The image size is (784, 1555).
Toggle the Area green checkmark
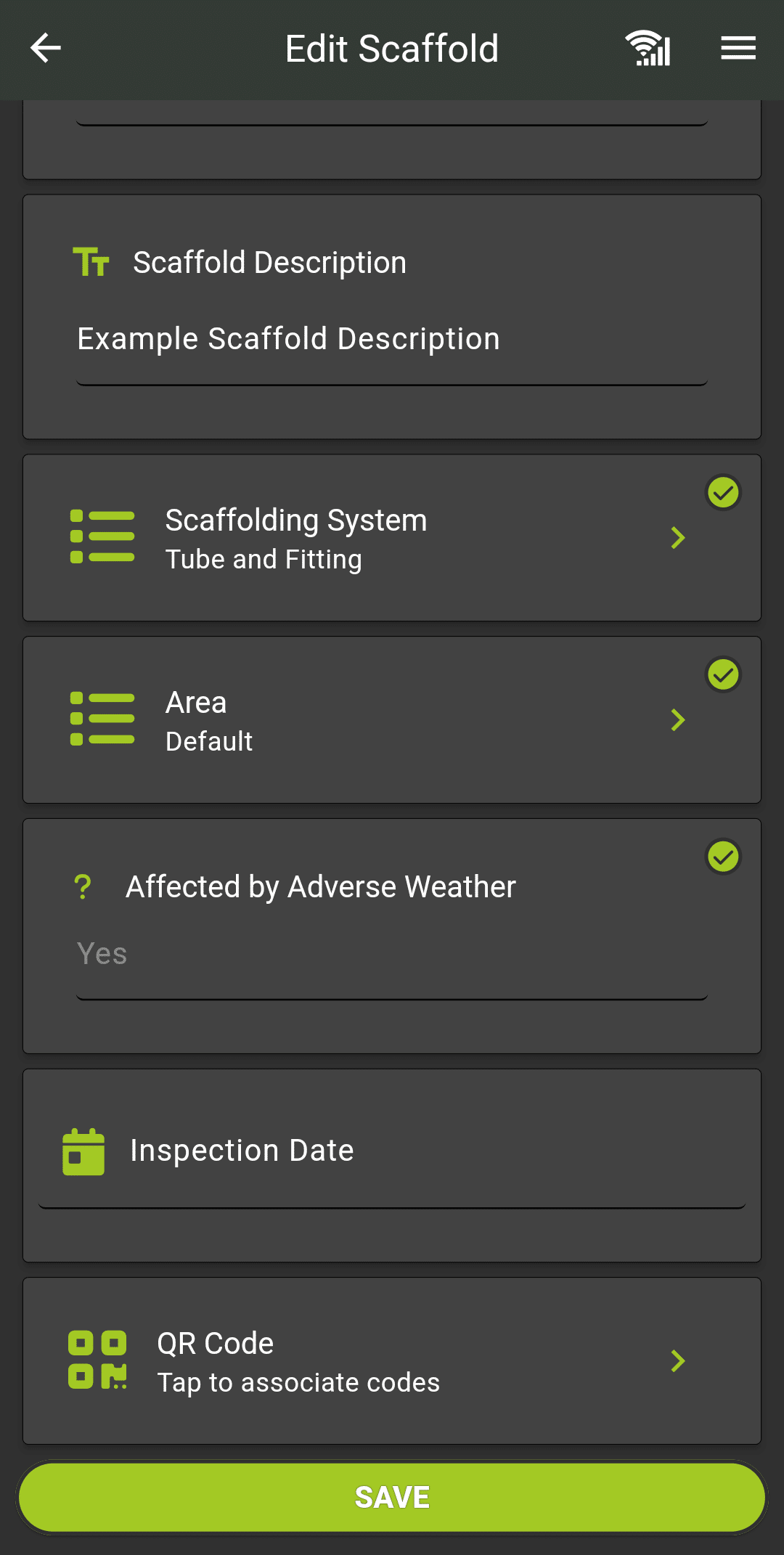[723, 675]
